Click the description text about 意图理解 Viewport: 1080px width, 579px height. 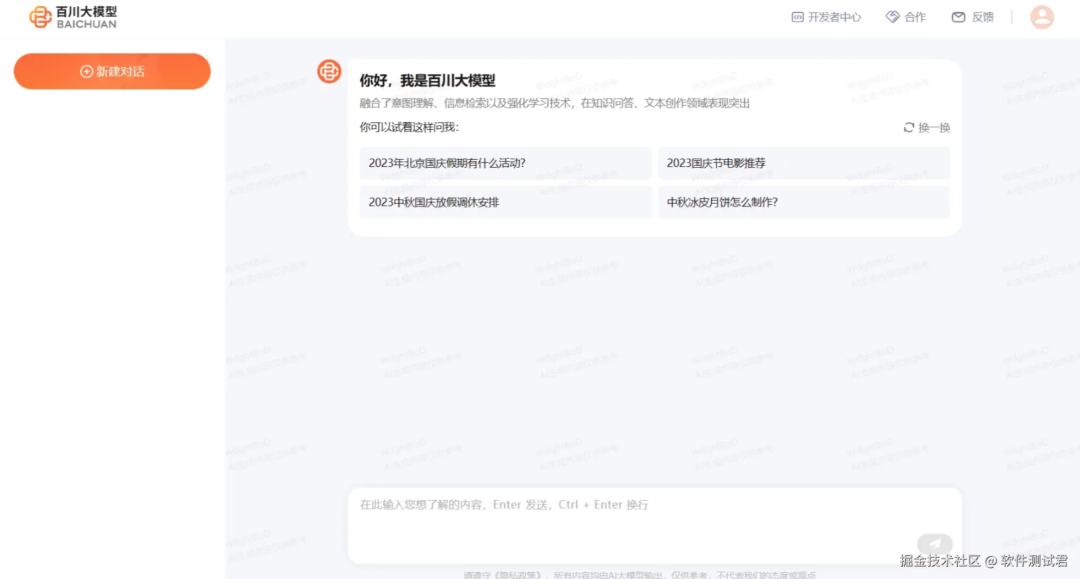554,103
